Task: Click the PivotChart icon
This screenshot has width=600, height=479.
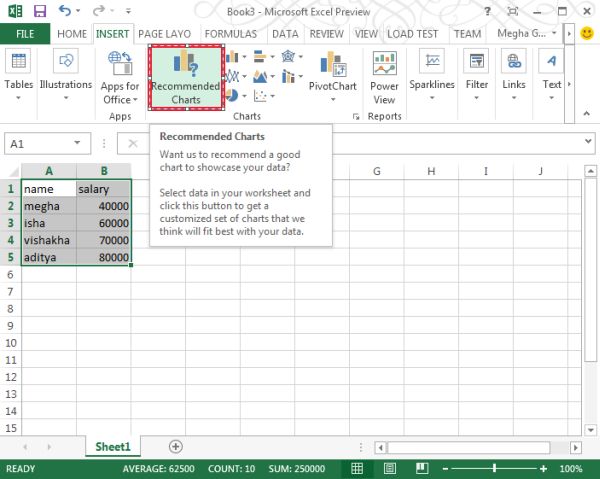Action: 333,64
